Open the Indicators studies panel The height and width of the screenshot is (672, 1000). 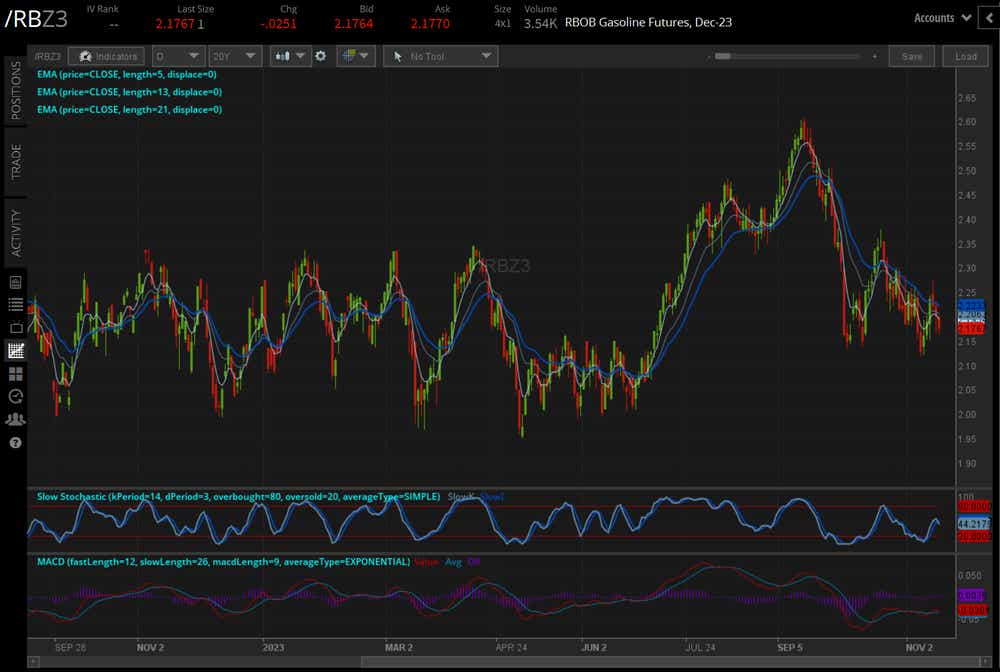coord(107,57)
